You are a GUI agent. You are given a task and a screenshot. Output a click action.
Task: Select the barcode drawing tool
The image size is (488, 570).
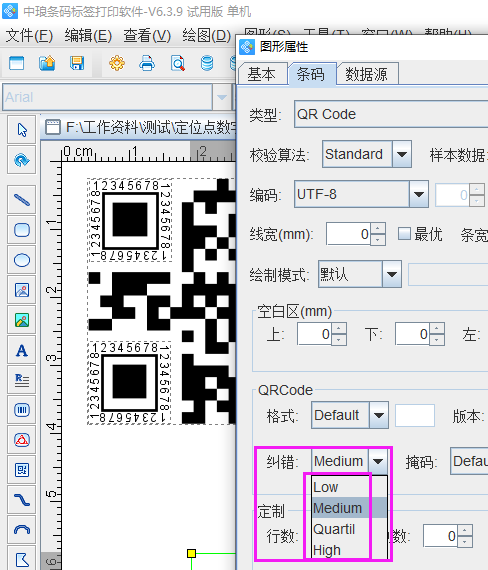(x=22, y=410)
